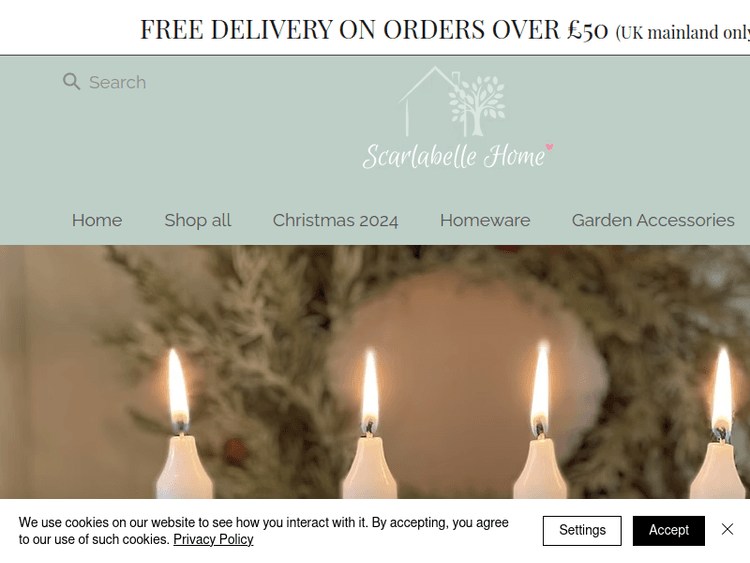Select the Homeware menu item
750x563 pixels.
485,221
